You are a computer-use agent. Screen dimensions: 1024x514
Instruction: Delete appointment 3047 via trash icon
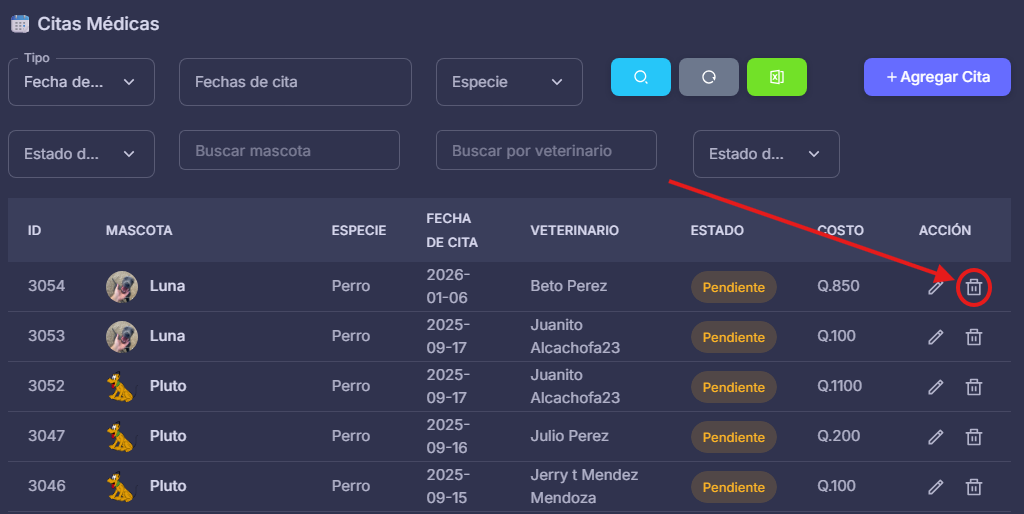(974, 437)
